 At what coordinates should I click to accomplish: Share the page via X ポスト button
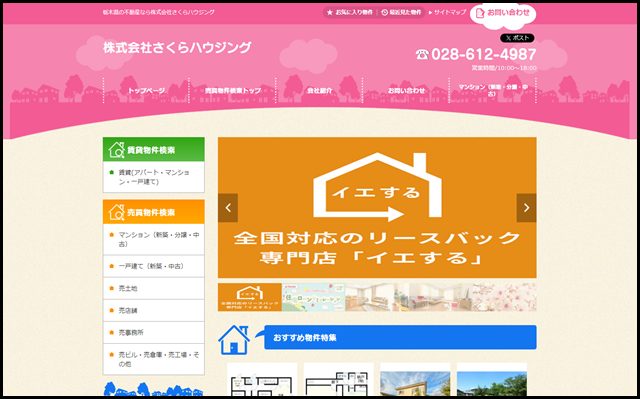(517, 38)
